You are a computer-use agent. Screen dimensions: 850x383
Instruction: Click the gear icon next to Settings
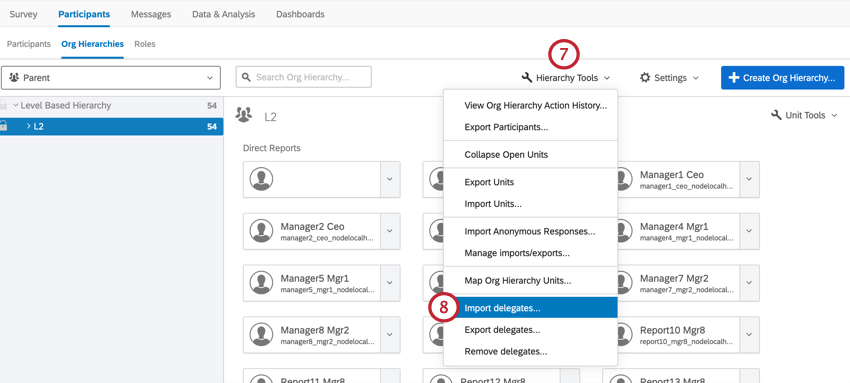[x=645, y=77]
